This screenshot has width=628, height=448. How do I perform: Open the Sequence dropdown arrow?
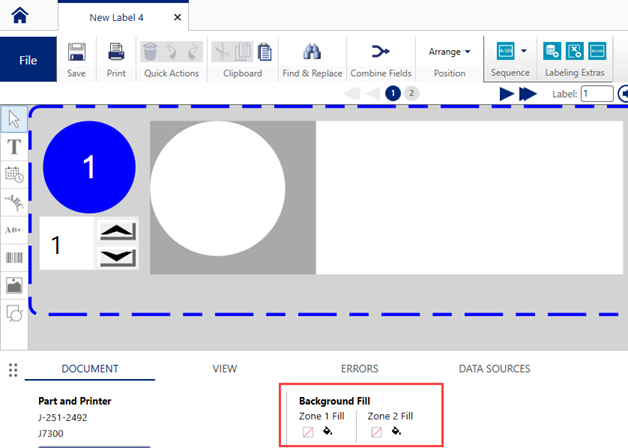[524, 51]
